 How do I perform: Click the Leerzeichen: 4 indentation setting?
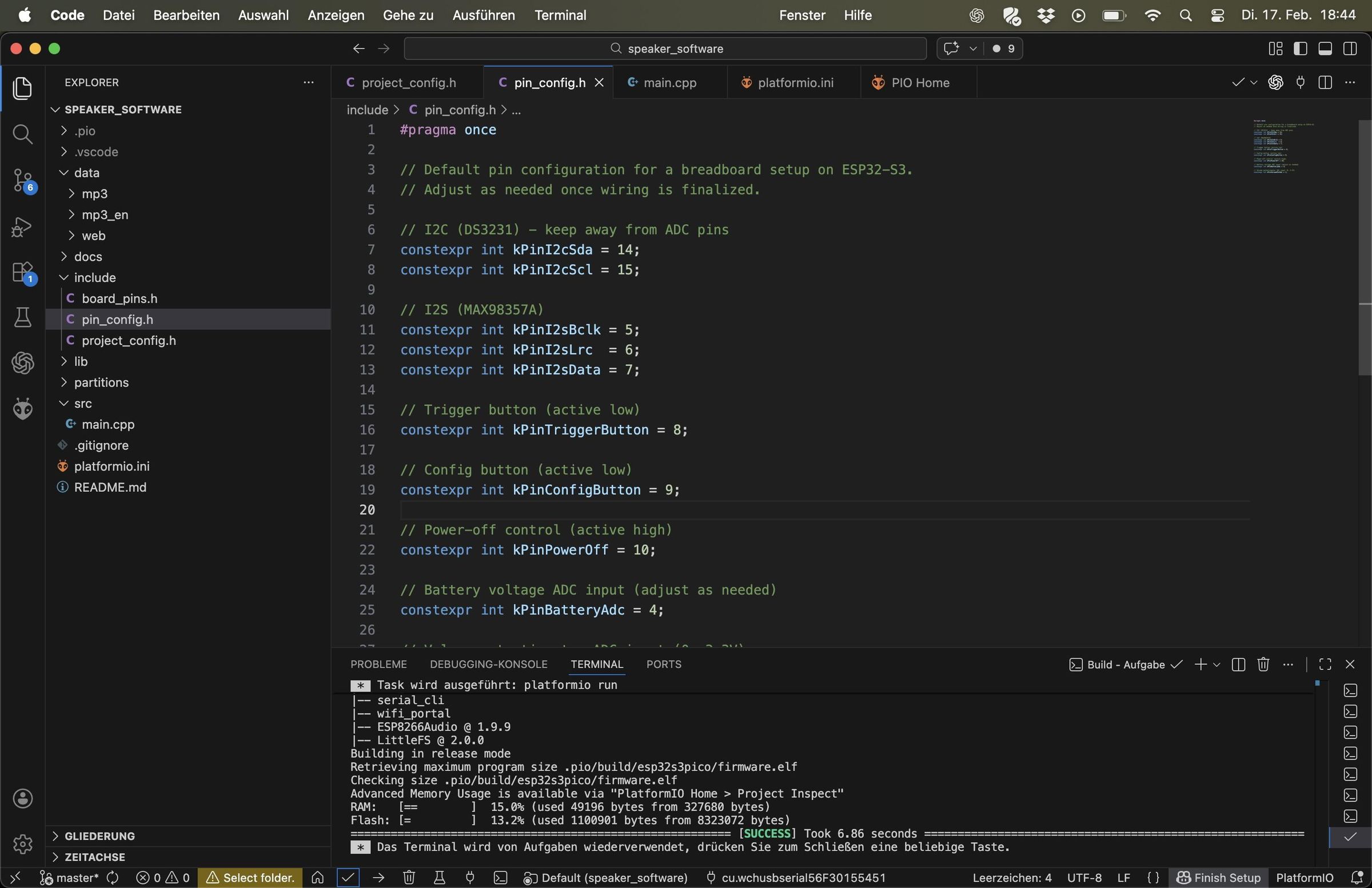(x=1012, y=878)
